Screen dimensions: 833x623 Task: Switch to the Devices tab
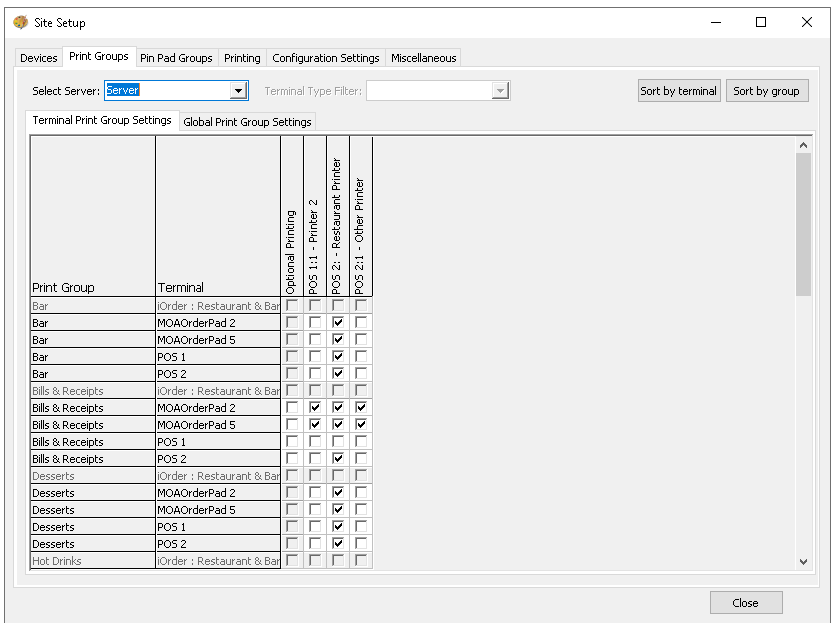pos(39,58)
